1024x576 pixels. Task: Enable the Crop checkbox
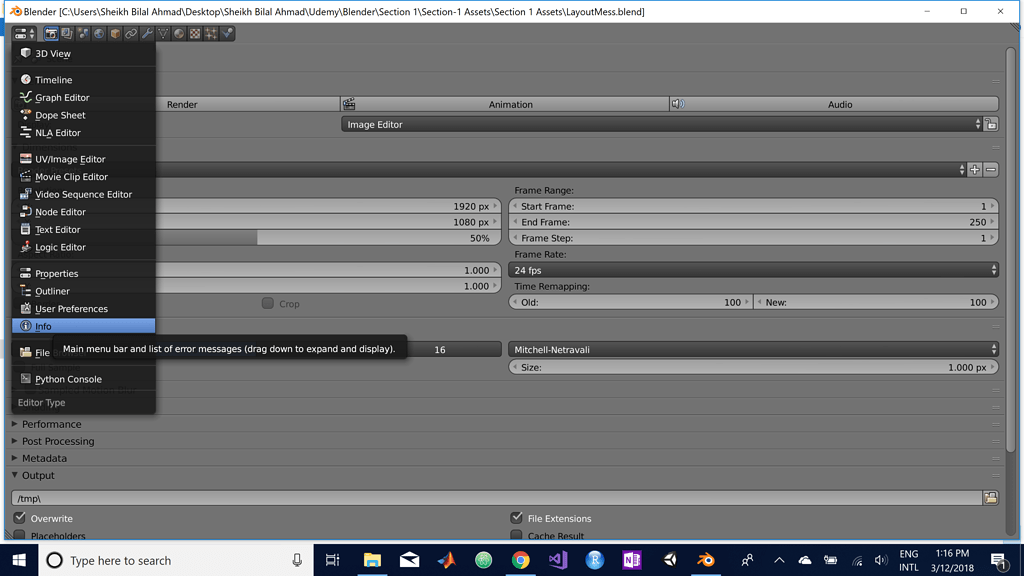[268, 303]
